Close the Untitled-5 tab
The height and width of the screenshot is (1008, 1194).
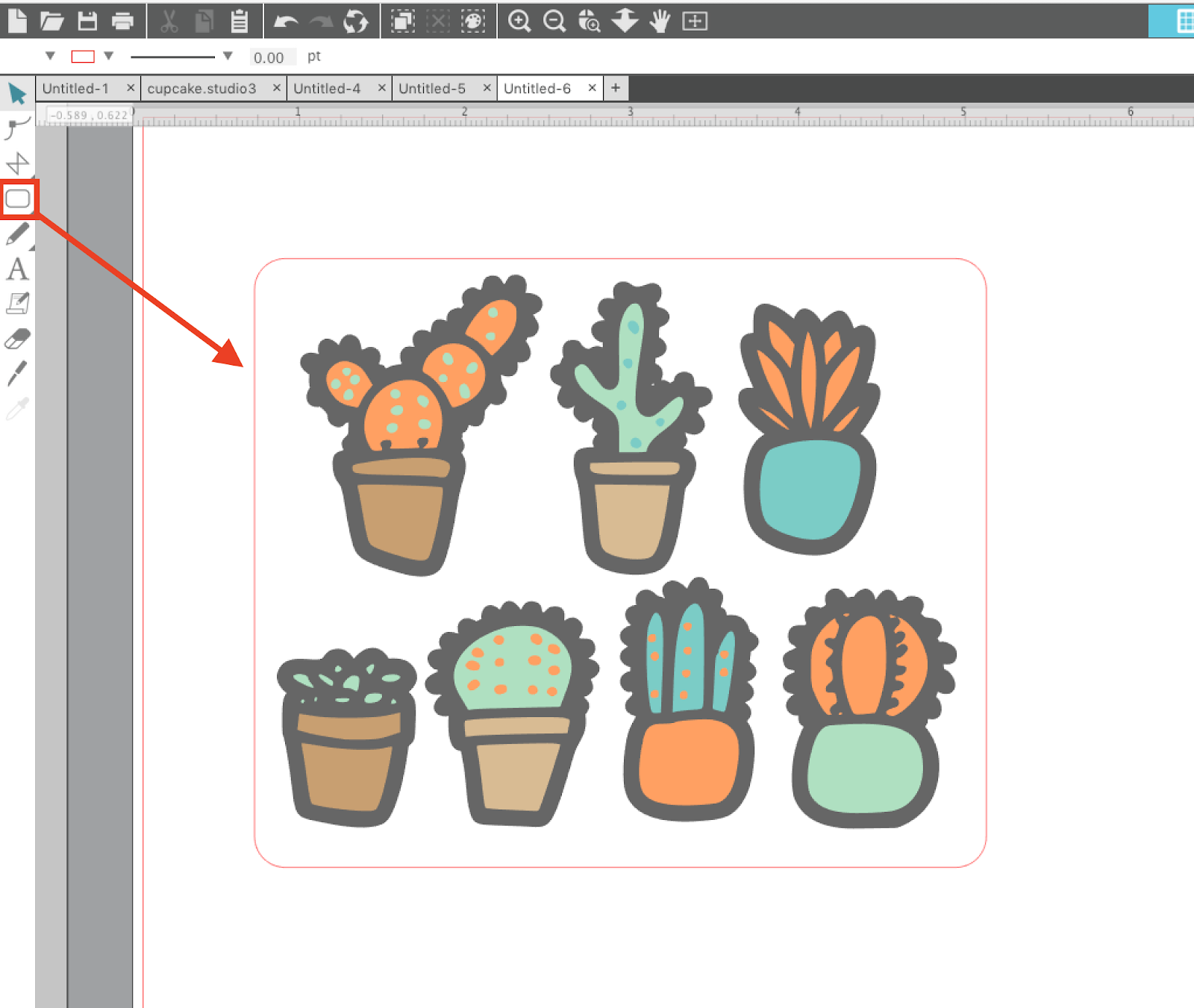point(487,88)
